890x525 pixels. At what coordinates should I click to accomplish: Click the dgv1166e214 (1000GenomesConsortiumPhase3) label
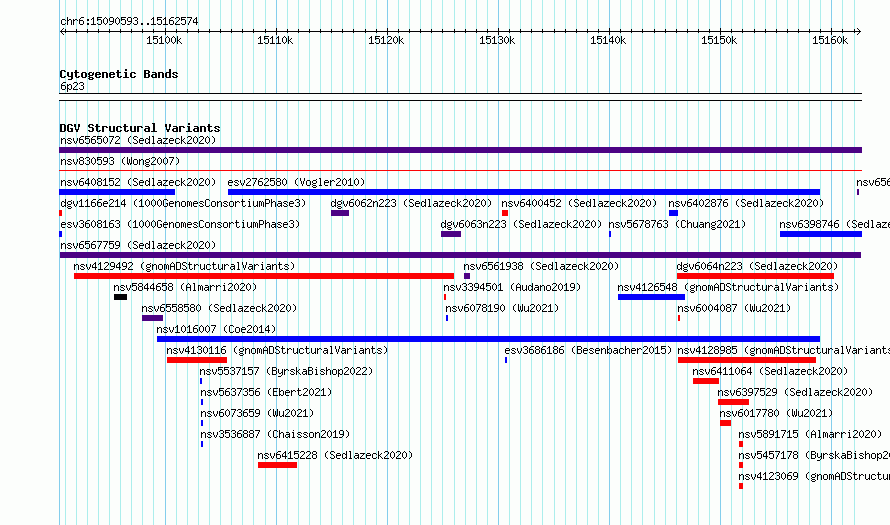(183, 203)
